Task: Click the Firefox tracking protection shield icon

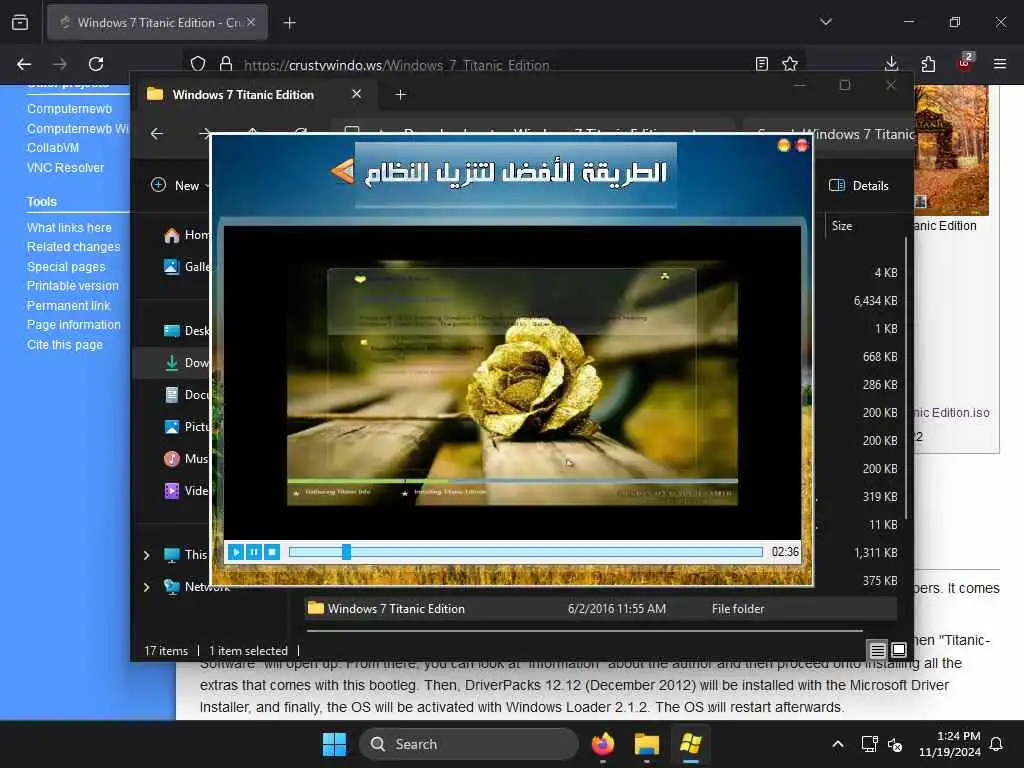Action: (198, 64)
